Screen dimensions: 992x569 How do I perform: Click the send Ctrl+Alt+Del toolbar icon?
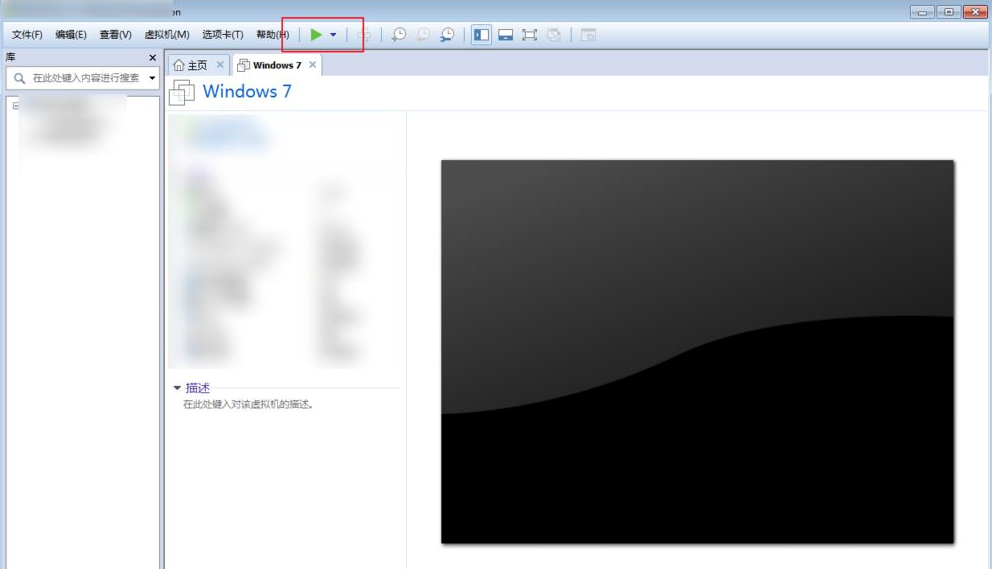coord(364,35)
